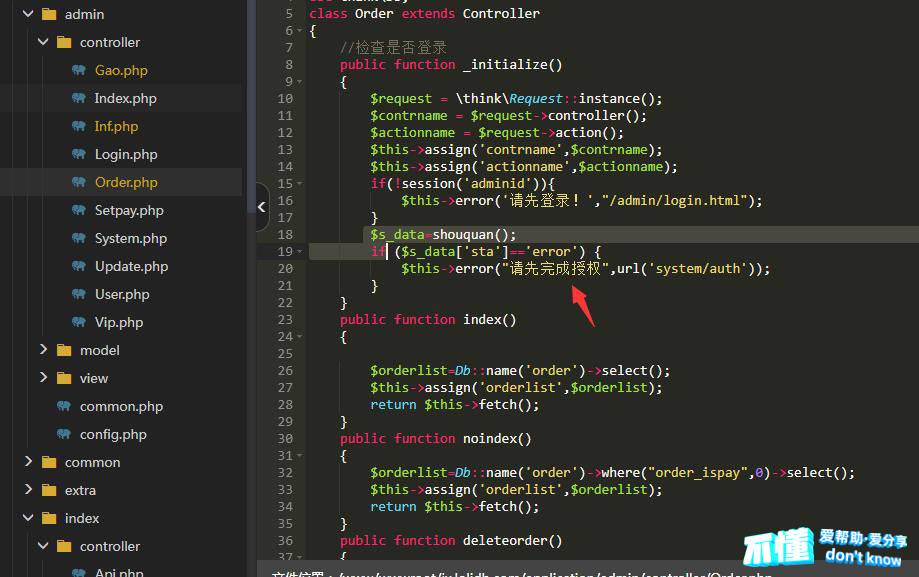The image size is (919, 577).
Task: Click the PHP icon beside Setpay.php
Action: [78, 211]
